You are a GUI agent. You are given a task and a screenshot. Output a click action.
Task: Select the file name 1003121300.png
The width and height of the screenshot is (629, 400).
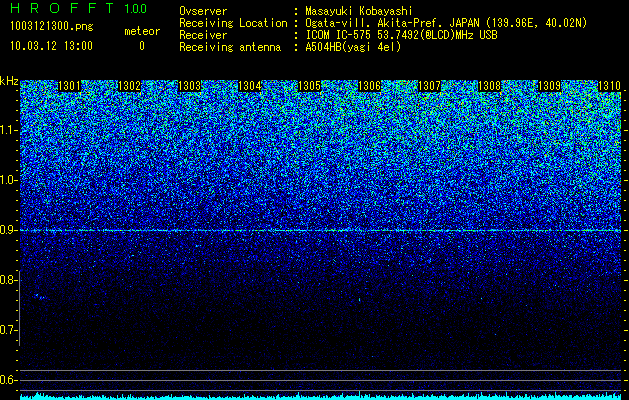(x=52, y=26)
